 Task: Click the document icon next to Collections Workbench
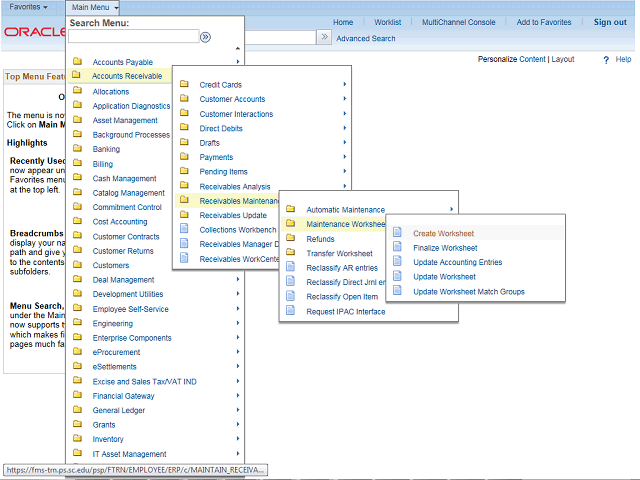click(184, 230)
